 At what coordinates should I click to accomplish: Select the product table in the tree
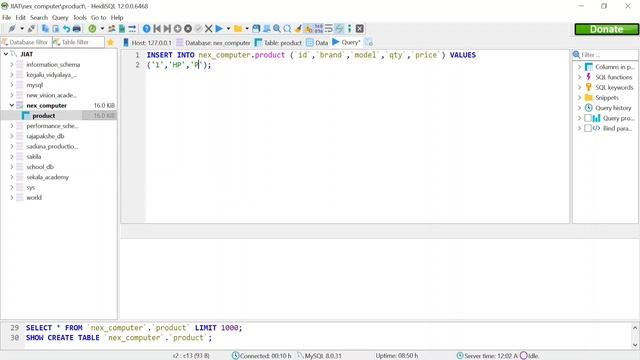pyautogui.click(x=44, y=116)
